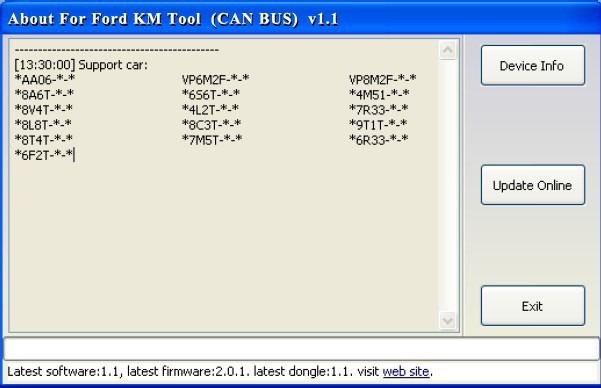
Task: Focus the empty field below the log
Action: pyautogui.click(x=301, y=349)
